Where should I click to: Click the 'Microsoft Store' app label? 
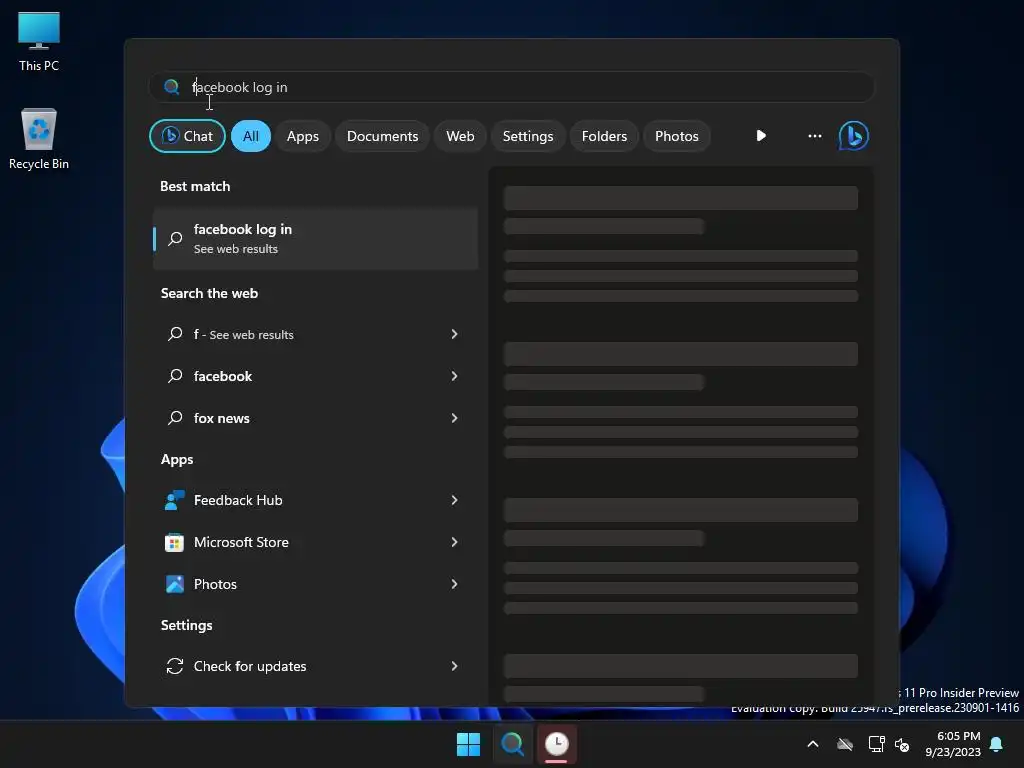point(241,542)
